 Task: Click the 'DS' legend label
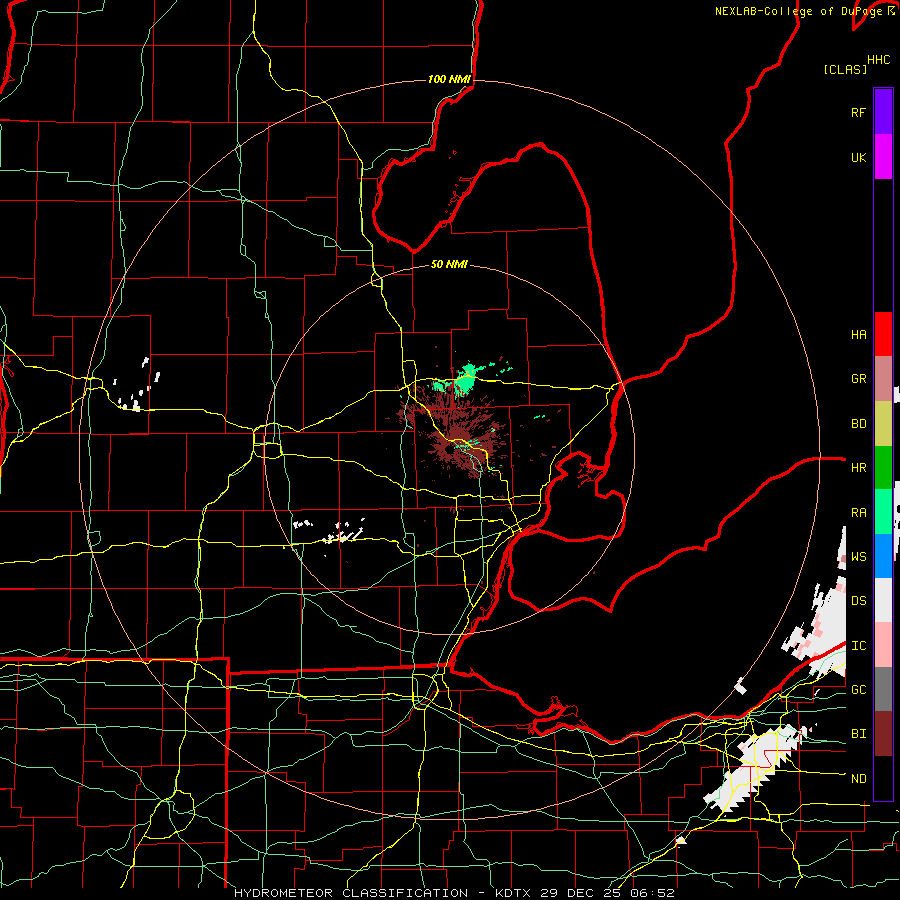click(858, 601)
